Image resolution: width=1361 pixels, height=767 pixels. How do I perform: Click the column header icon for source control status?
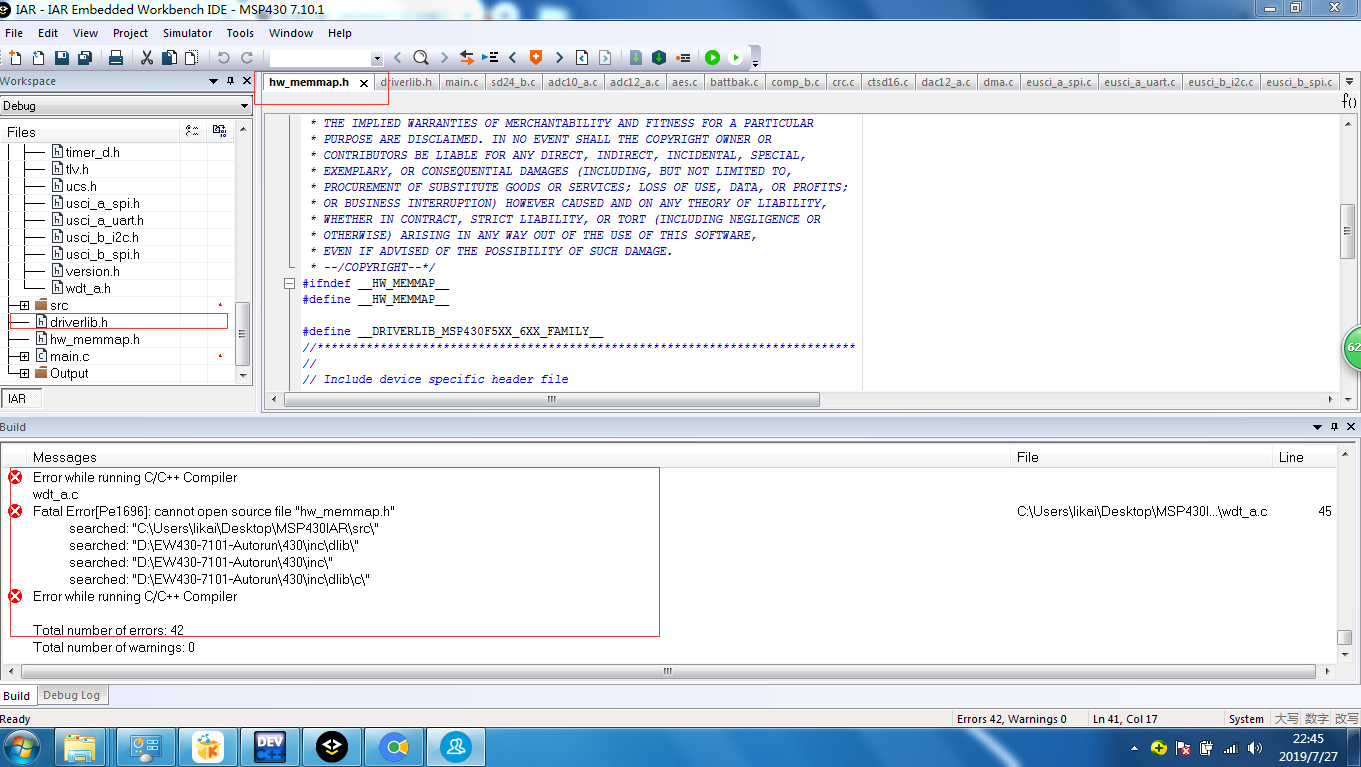(x=220, y=131)
